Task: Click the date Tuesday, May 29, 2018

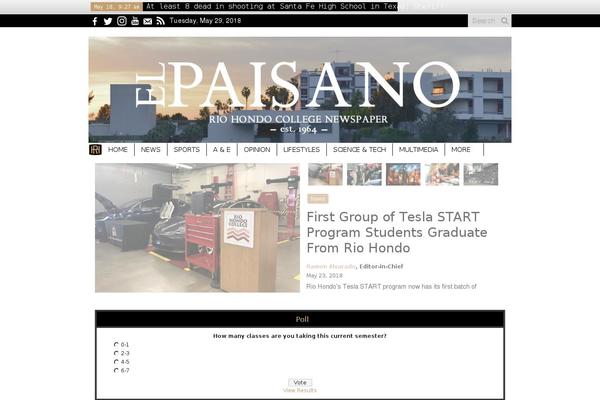Action: coord(205,21)
